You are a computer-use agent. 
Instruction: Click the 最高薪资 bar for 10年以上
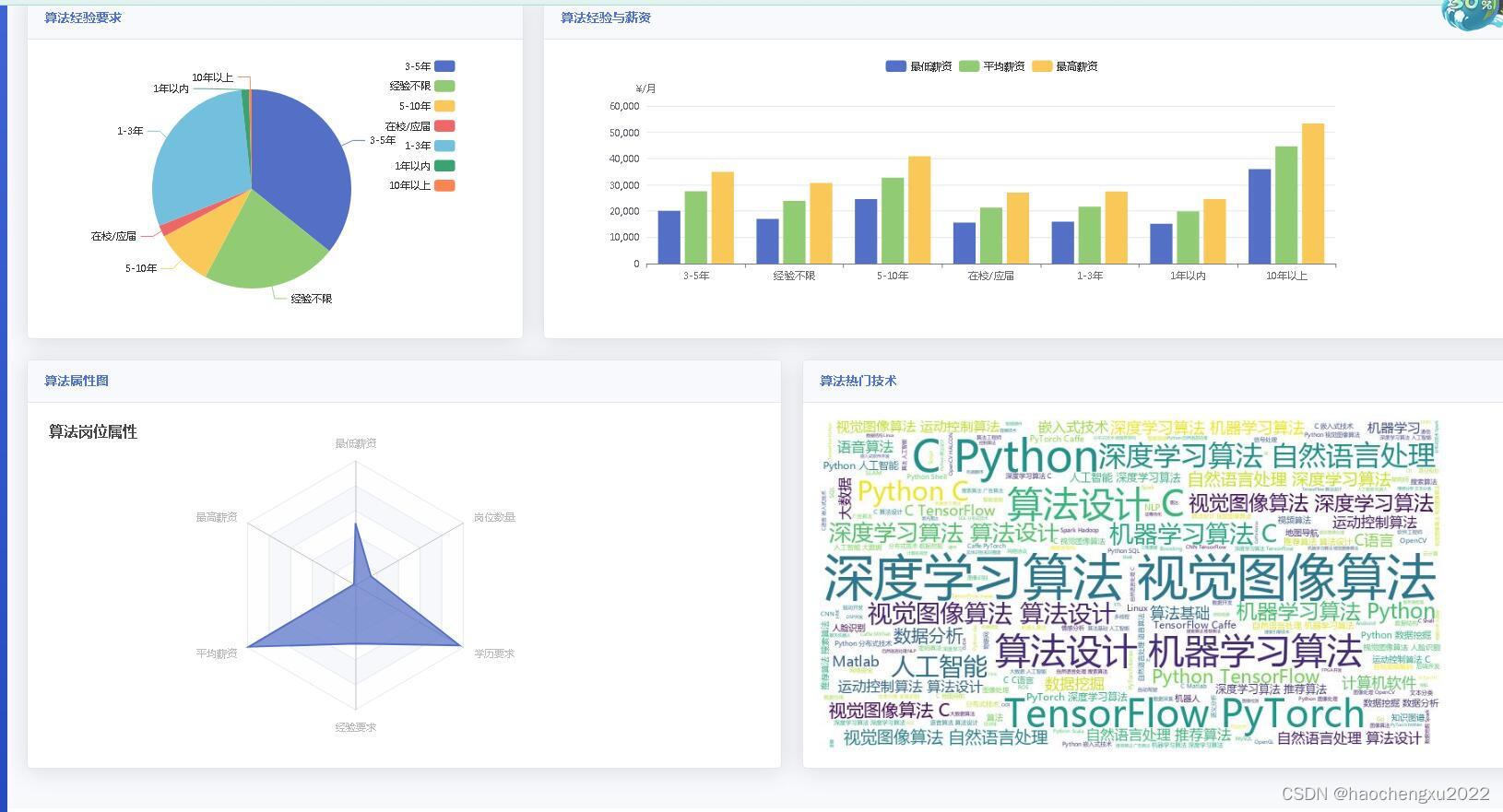(1313, 194)
